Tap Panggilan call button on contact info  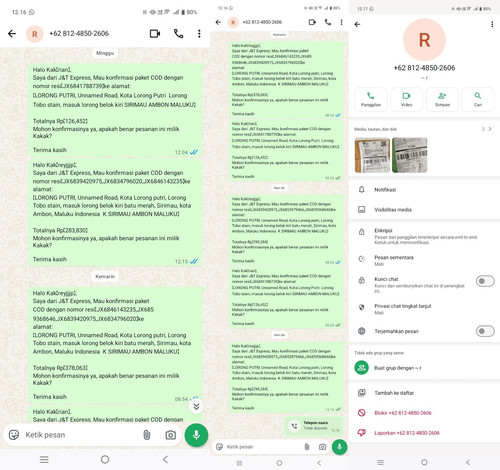pyautogui.click(x=371, y=99)
